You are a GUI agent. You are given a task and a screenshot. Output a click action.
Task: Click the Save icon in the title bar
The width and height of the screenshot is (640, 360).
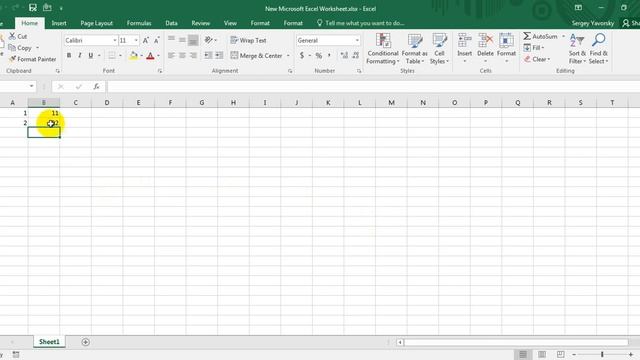[33, 7]
